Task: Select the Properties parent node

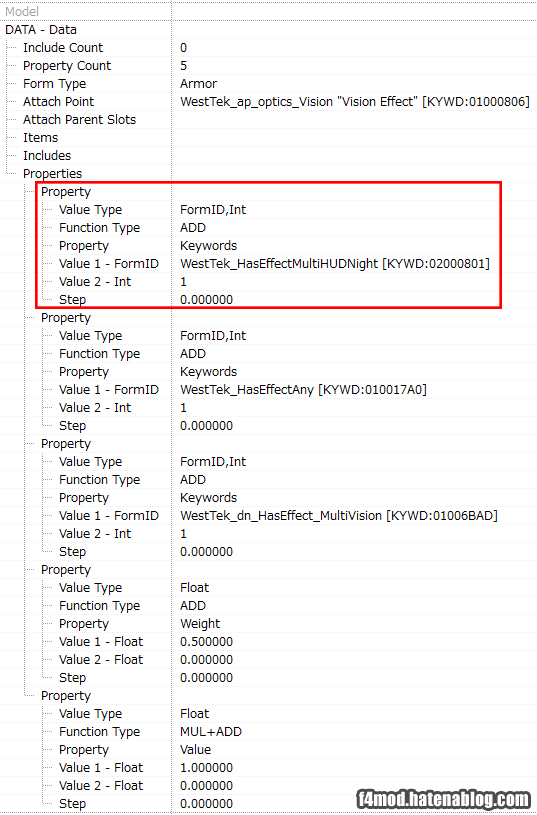Action: point(53,174)
